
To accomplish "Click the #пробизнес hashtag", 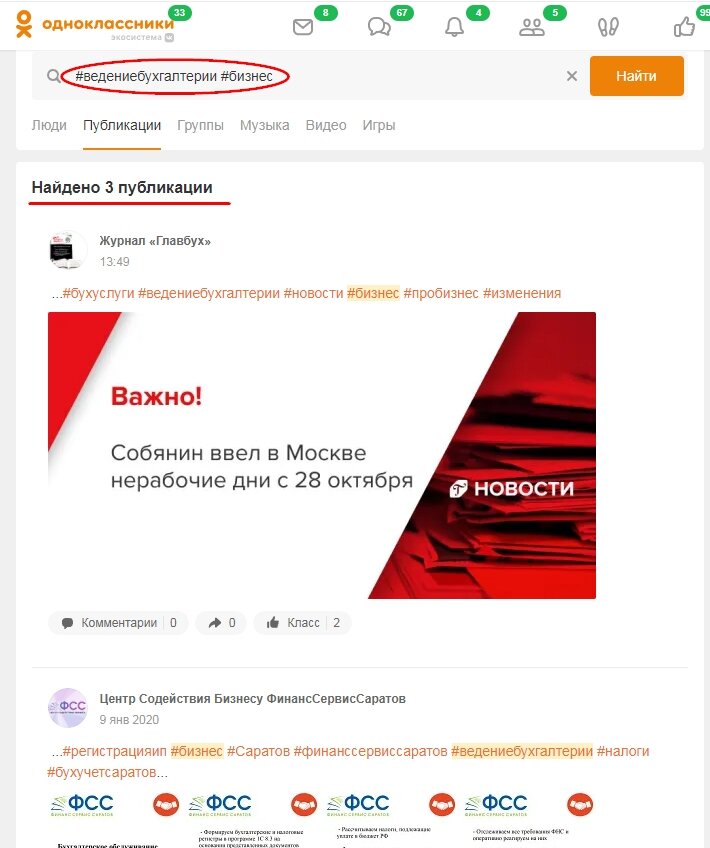I will (x=441, y=293).
